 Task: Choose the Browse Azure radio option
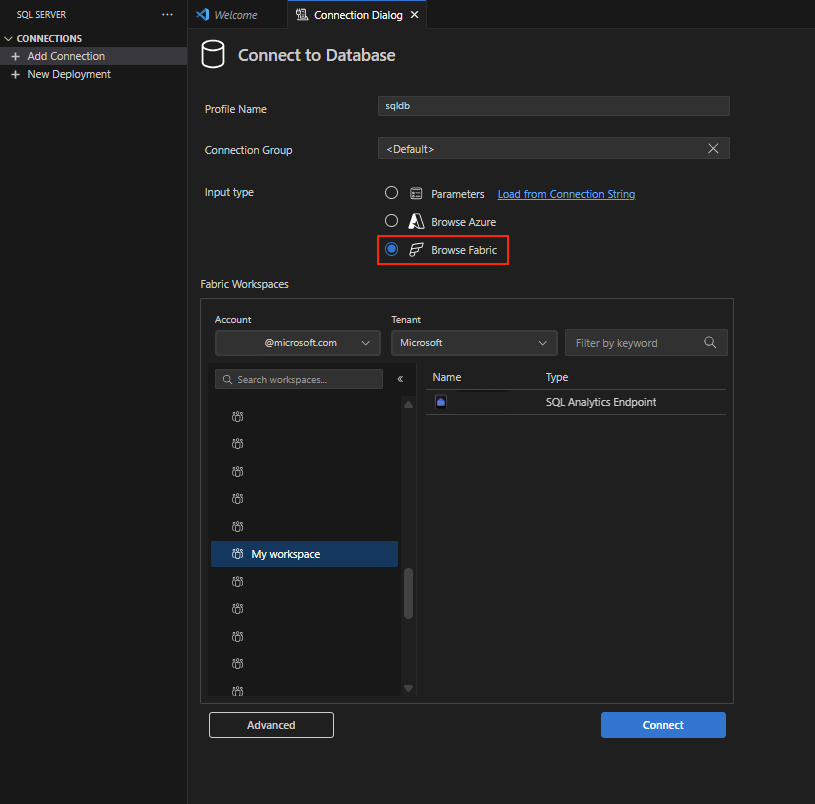pyautogui.click(x=391, y=221)
